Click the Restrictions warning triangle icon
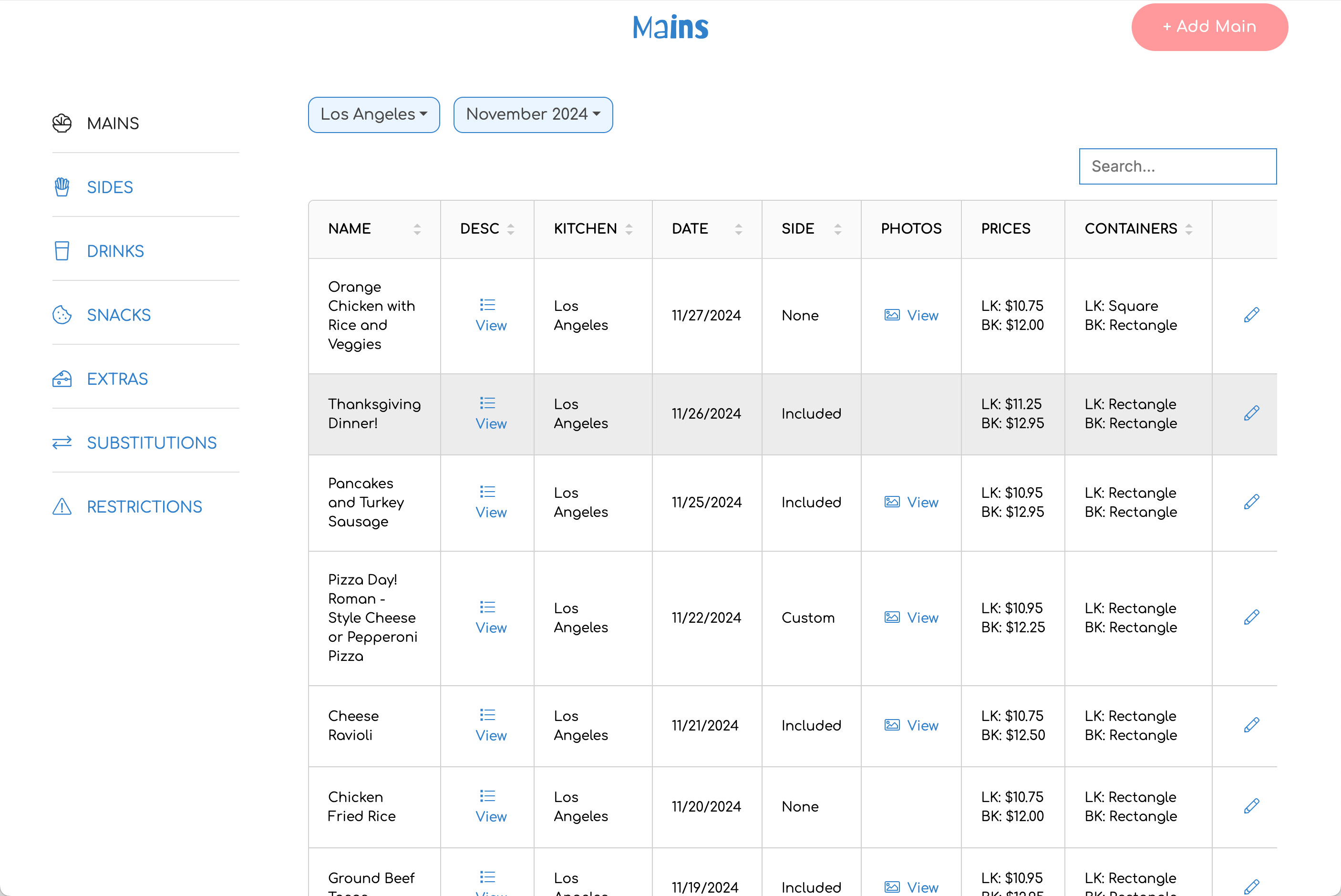This screenshot has width=1341, height=896. [62, 506]
